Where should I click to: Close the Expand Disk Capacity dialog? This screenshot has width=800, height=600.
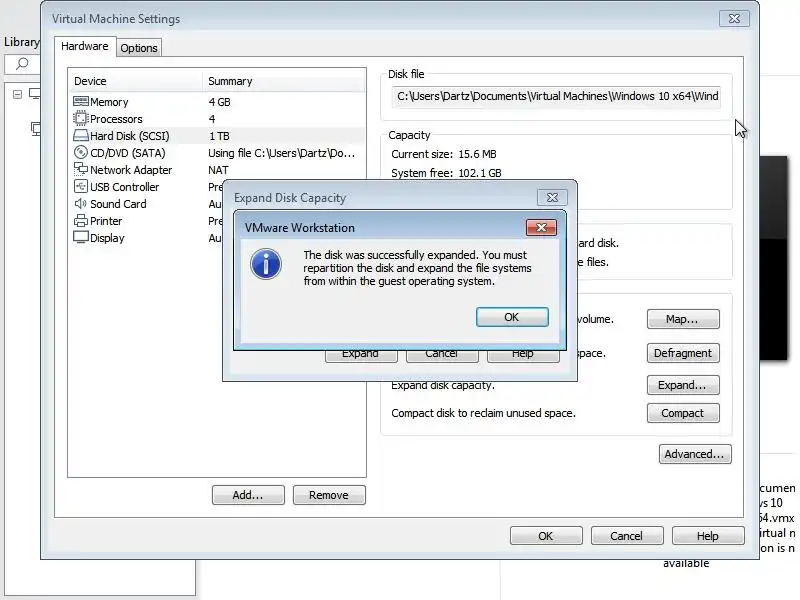(552, 197)
